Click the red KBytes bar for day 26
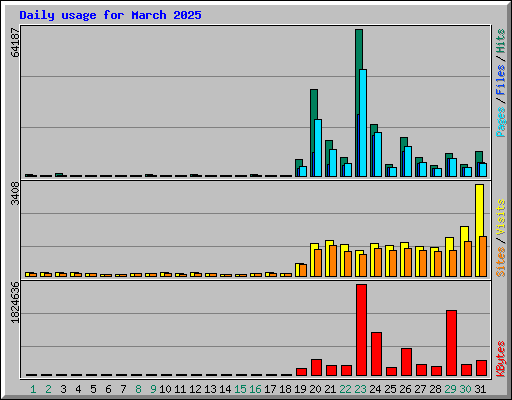The width and height of the screenshot is (512, 400). click(x=406, y=362)
